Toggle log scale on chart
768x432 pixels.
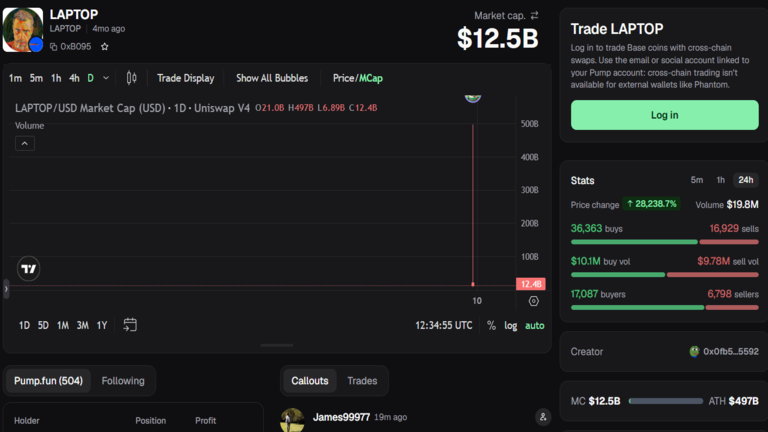510,325
